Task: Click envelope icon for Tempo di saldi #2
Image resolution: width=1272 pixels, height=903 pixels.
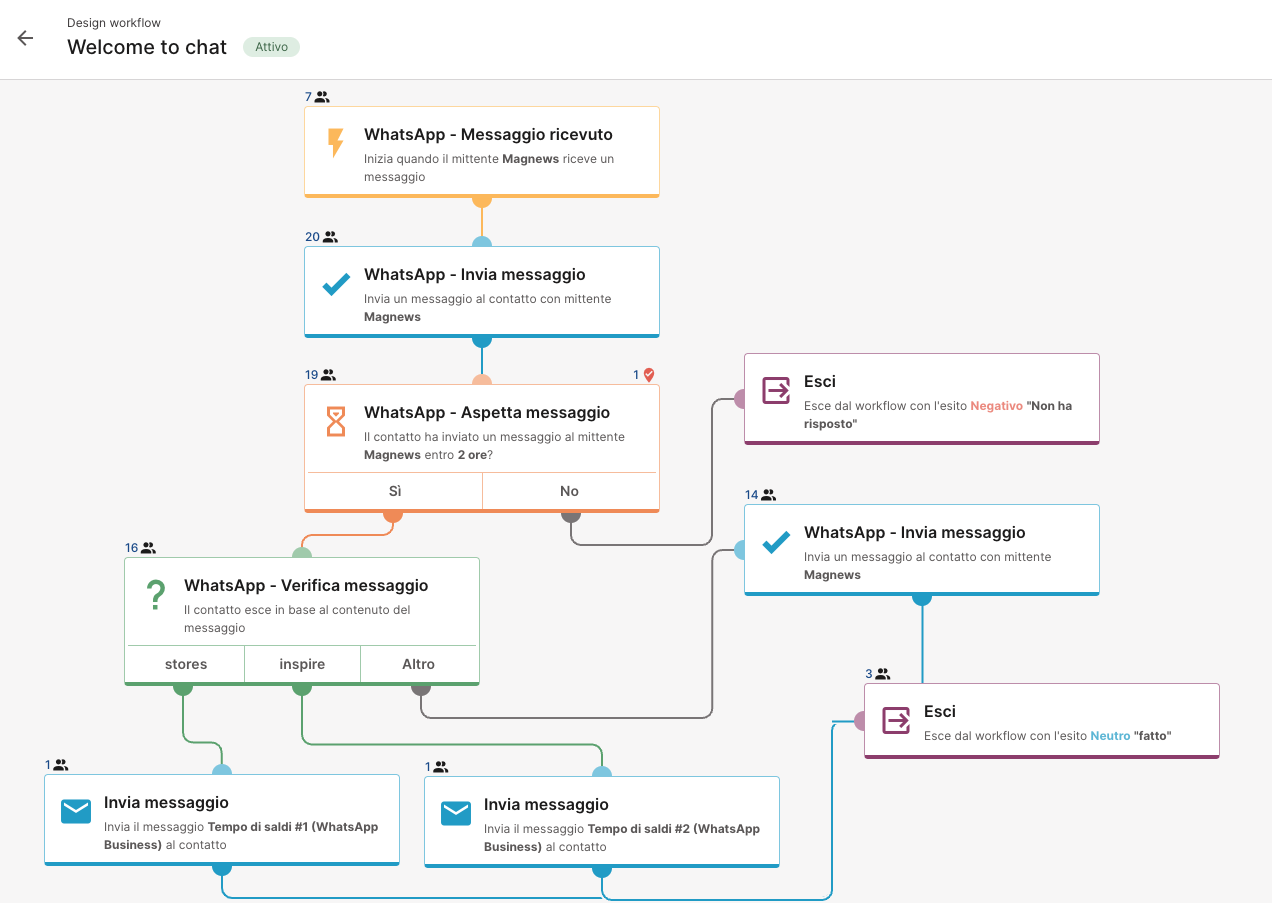Action: (x=456, y=814)
